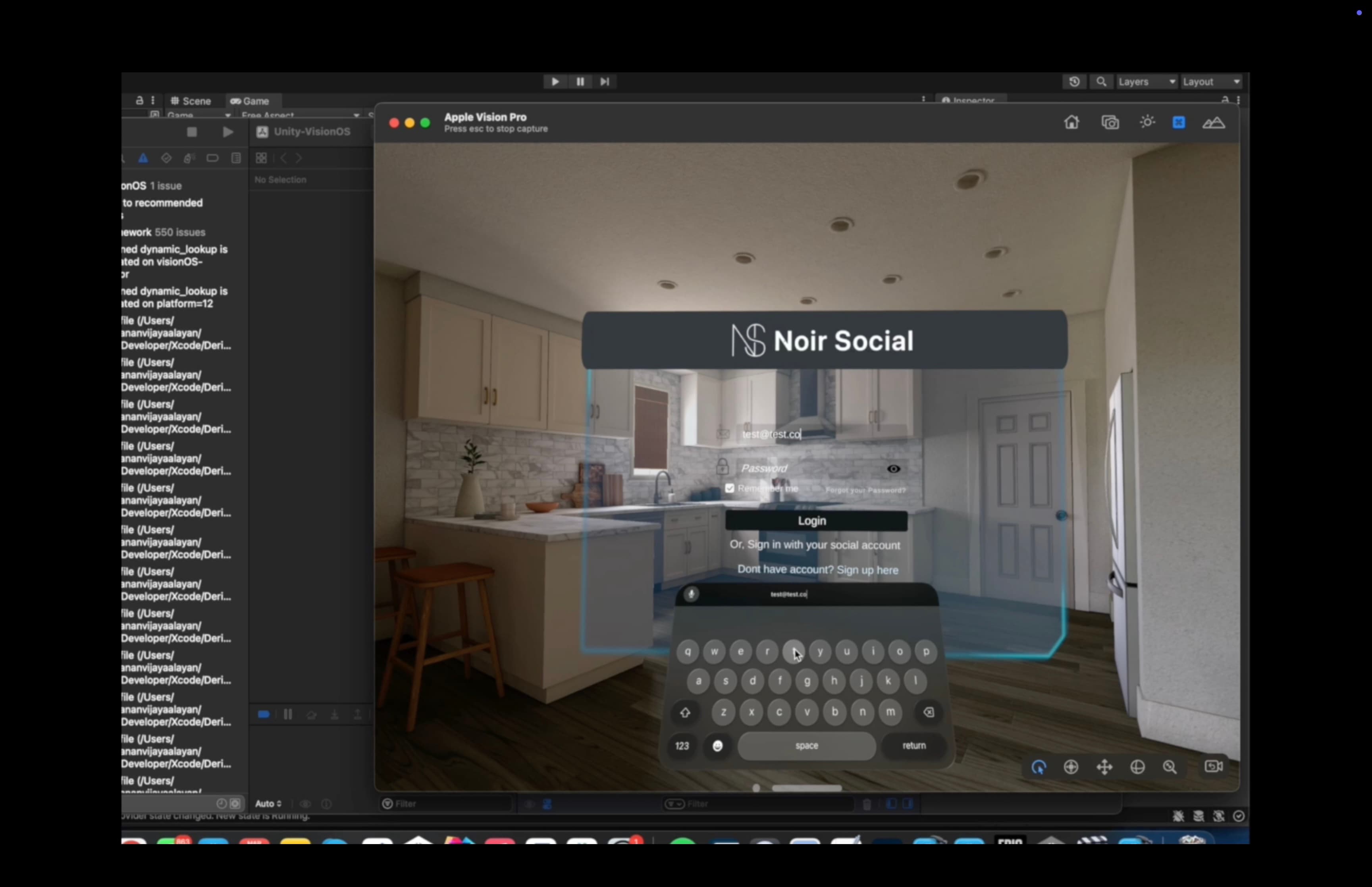This screenshot has width=1372, height=887.
Task: Open the Inspector panel three-dot menu
Action: tap(1238, 100)
